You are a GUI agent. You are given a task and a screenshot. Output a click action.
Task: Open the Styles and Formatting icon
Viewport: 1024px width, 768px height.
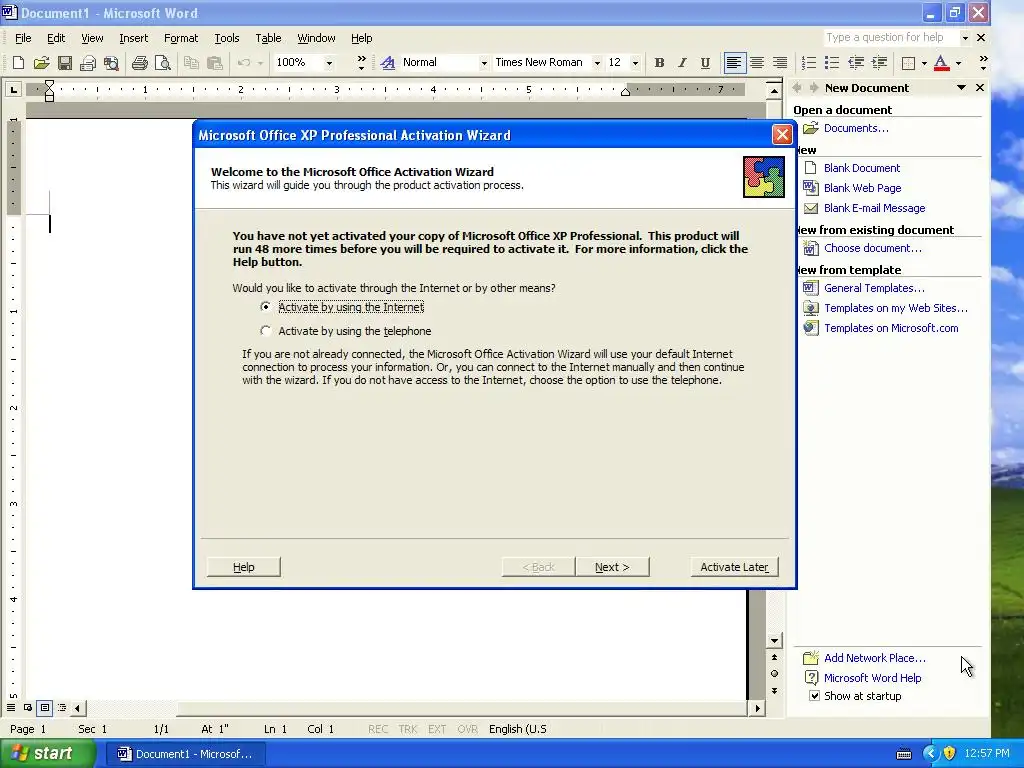(x=387, y=63)
